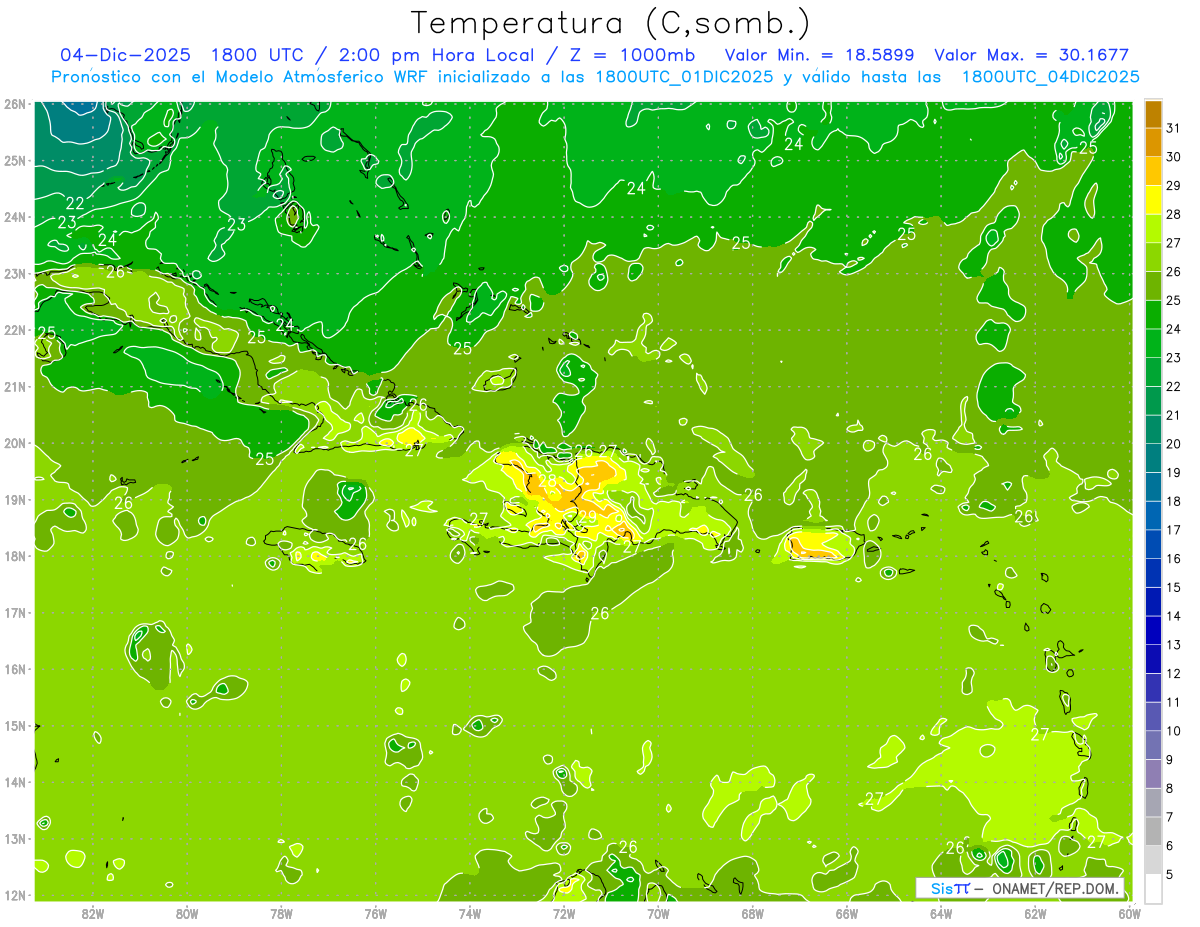The image size is (1200, 927).
Task: Click the 21N latitude axis label
Action: pos(14,387)
